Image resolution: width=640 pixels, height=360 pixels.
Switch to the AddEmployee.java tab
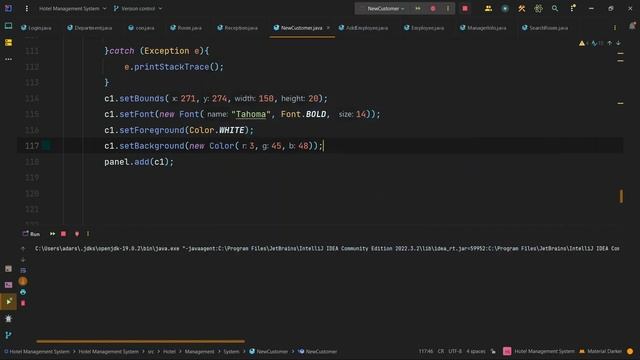coord(363,28)
